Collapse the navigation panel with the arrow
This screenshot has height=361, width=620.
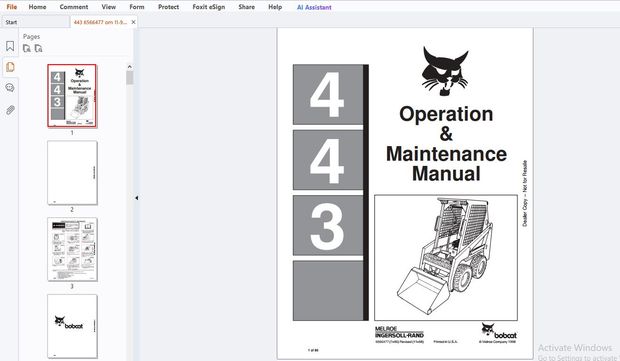[136, 198]
